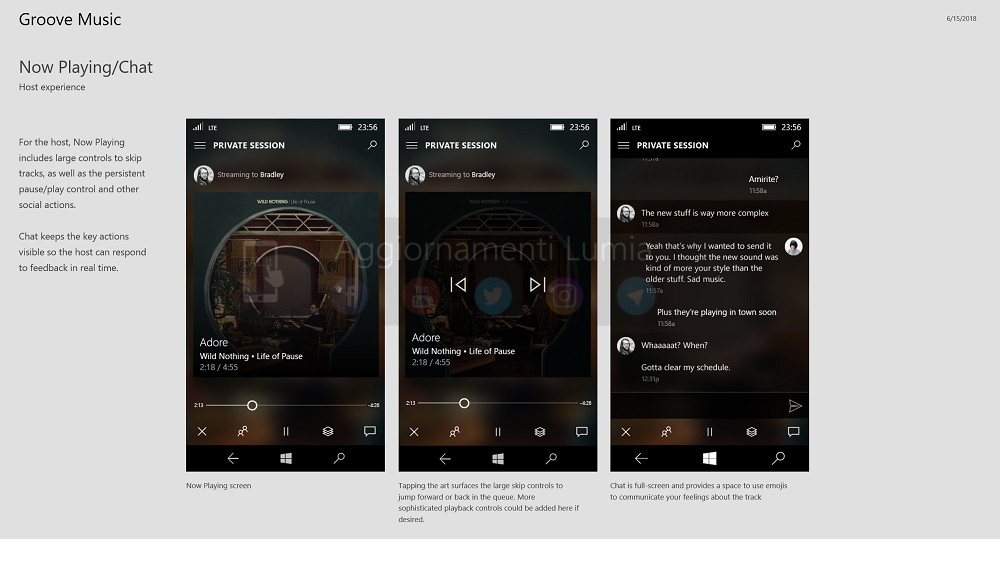This screenshot has height=572, width=1000.
Task: Open hamburger menu on the chat phone
Action: click(x=624, y=145)
